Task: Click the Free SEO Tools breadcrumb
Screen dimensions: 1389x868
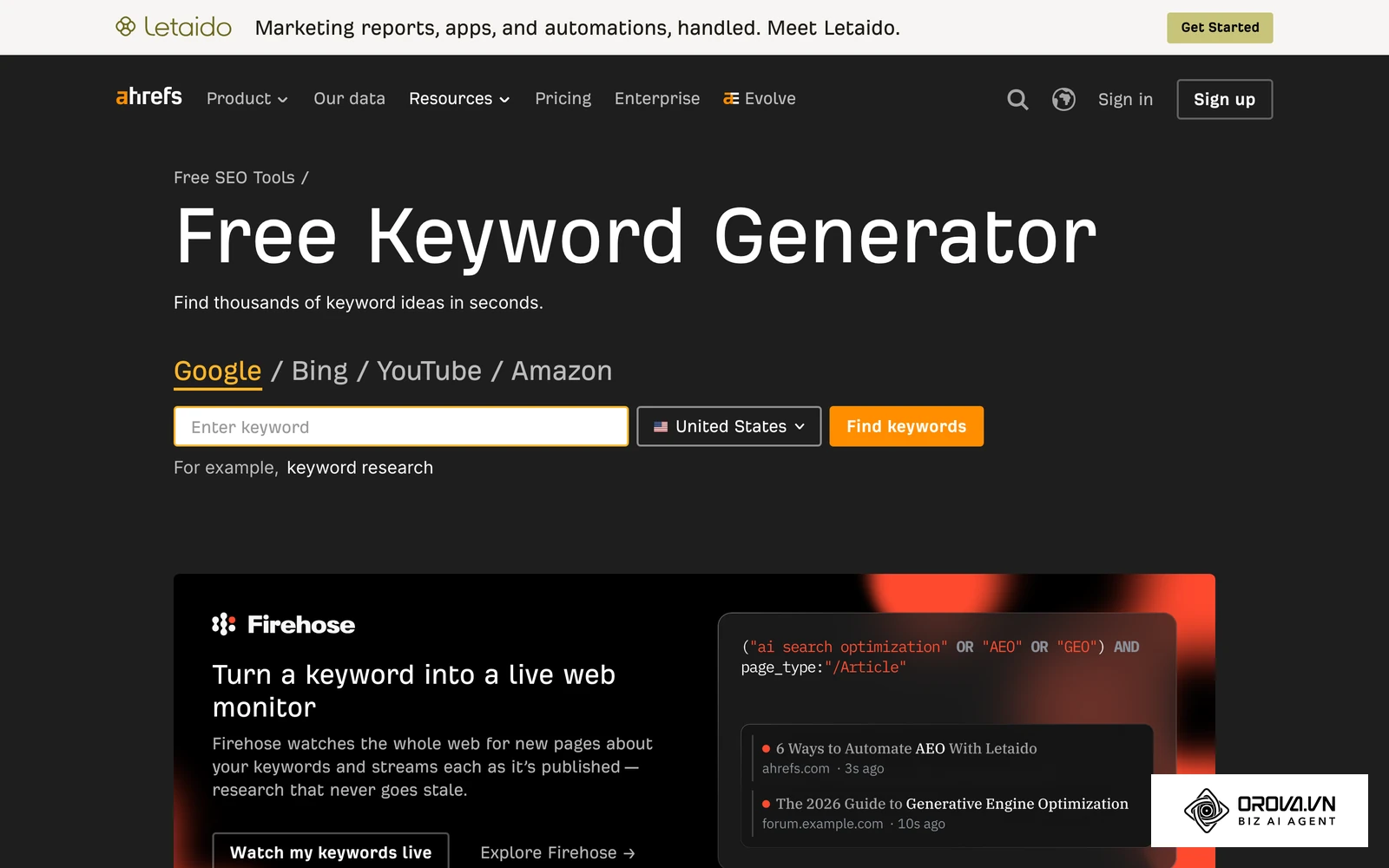Action: 234,178
